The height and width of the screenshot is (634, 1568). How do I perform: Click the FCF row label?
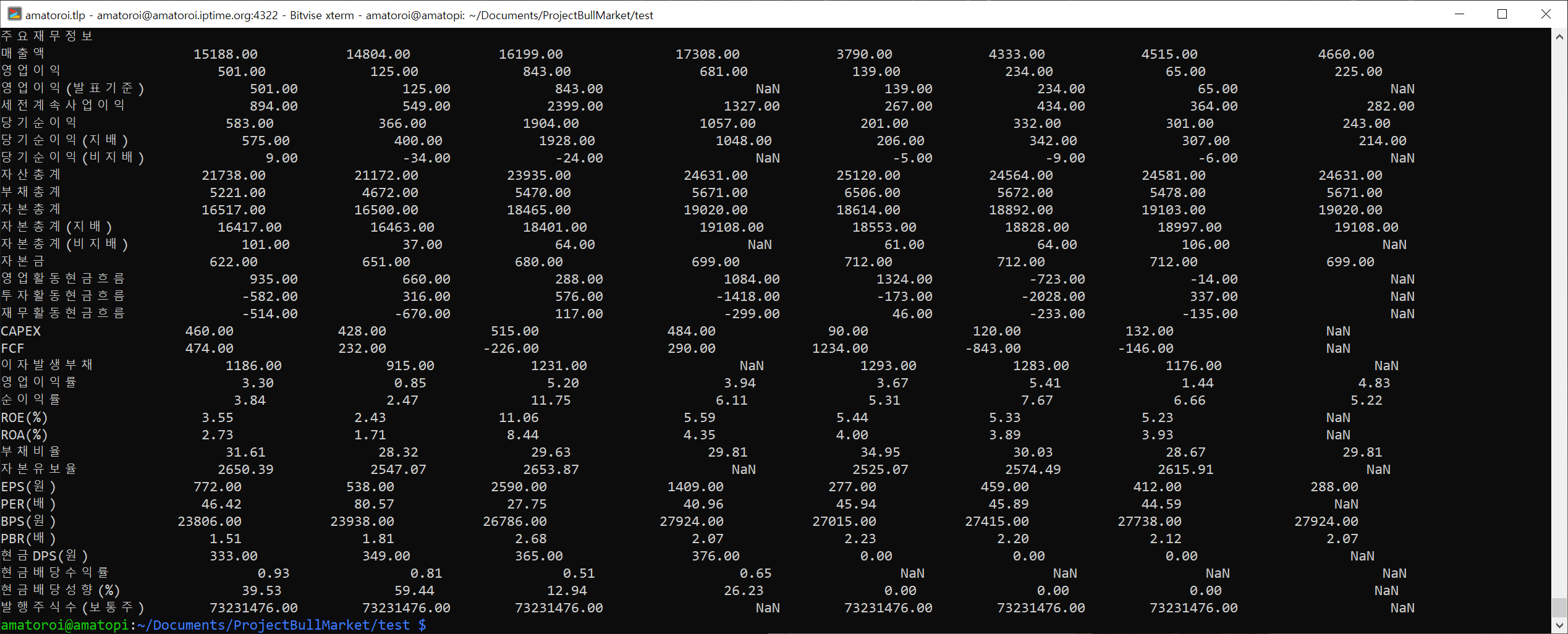pos(12,349)
